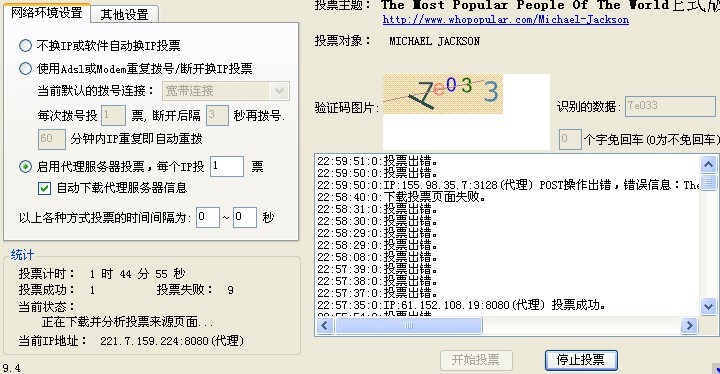Select 启用代理服务器投票 radio button

[25, 166]
